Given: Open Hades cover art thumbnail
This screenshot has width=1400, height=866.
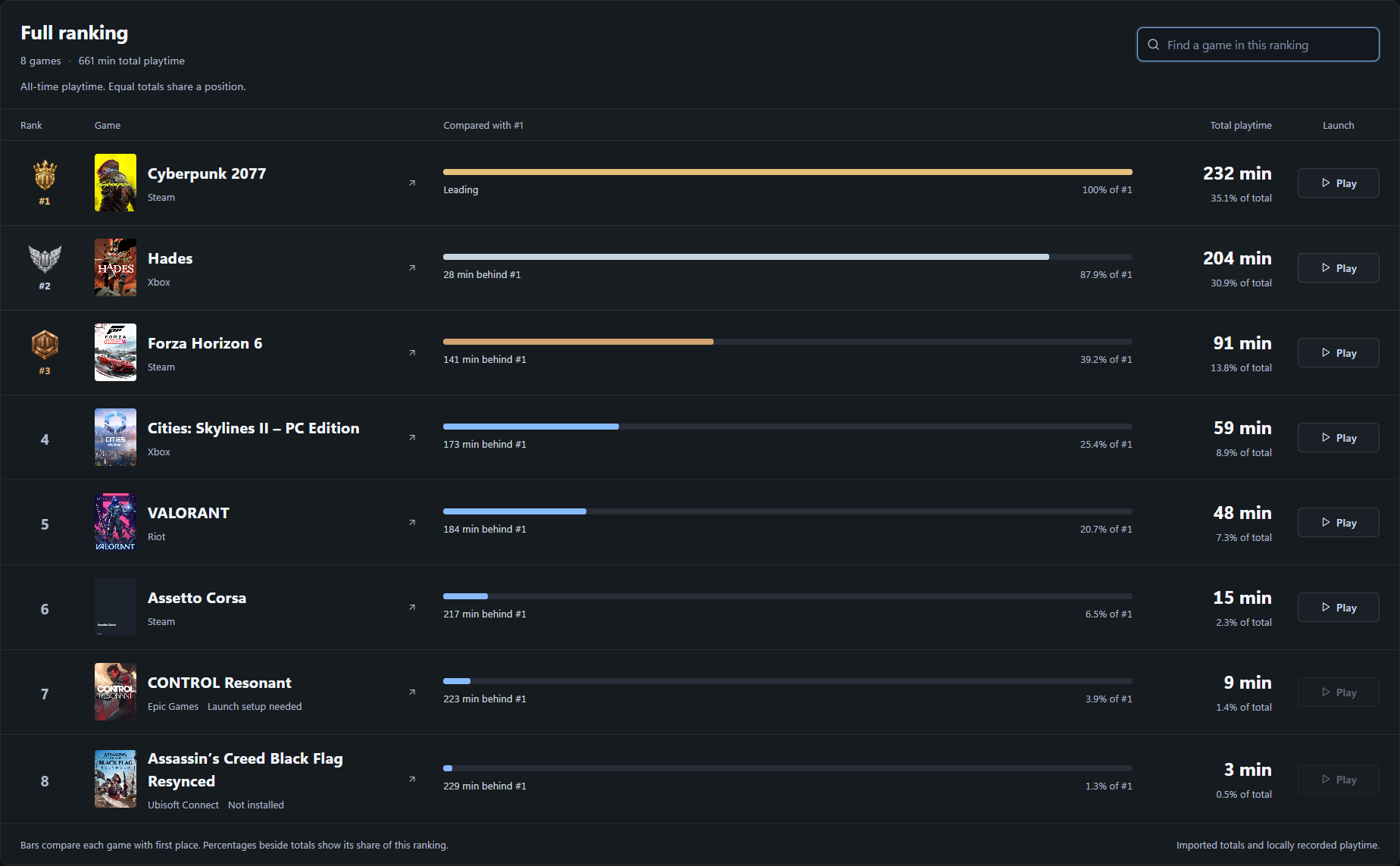Looking at the screenshot, I should 115,267.
